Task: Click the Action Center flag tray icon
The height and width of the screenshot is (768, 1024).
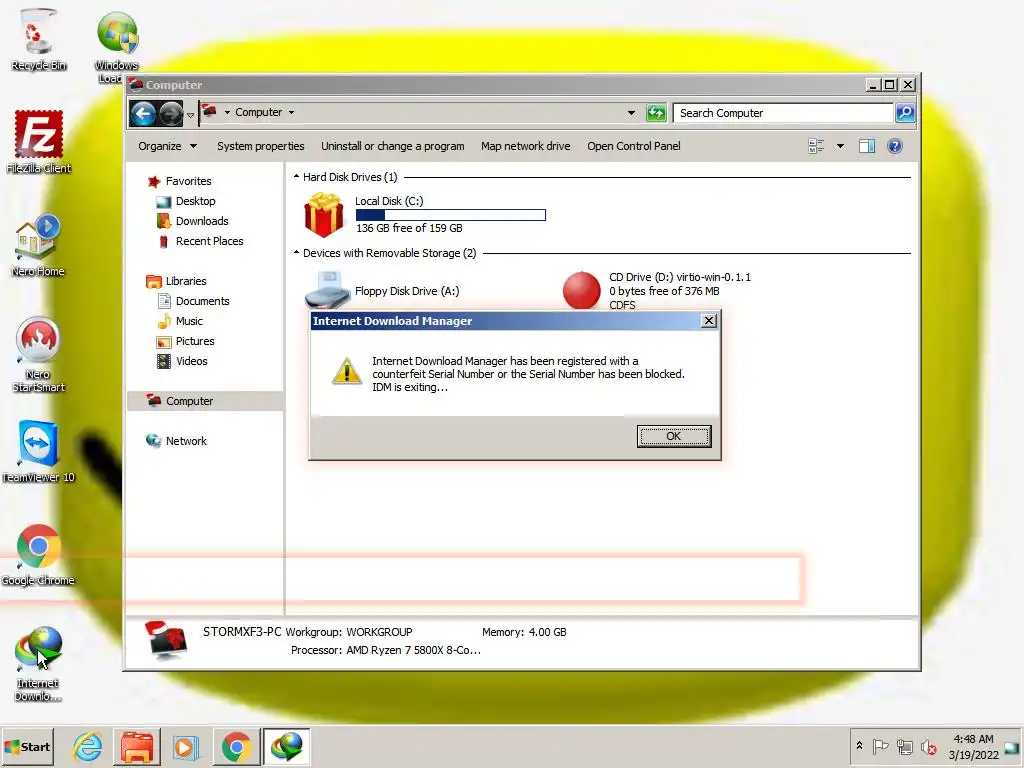Action: [x=880, y=746]
